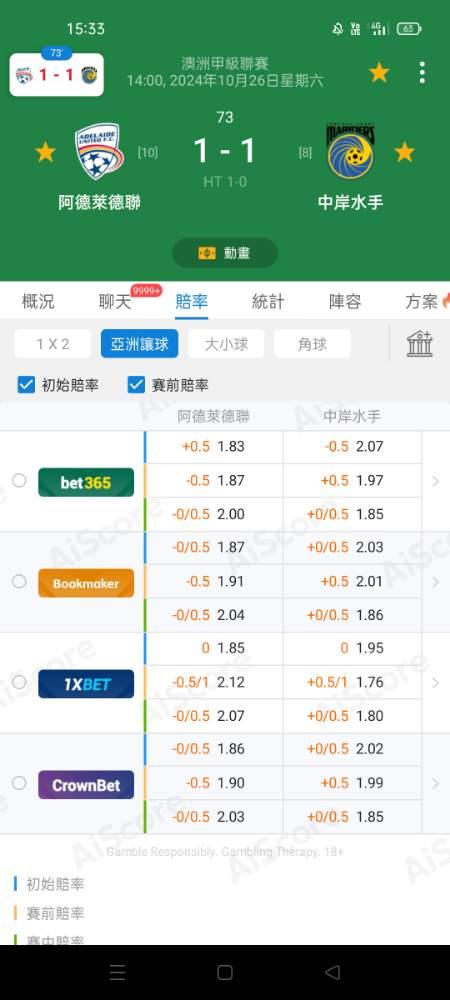The width and height of the screenshot is (450, 1000).
Task: Tap 1XBET home odds 2.12
Action: 231,682
